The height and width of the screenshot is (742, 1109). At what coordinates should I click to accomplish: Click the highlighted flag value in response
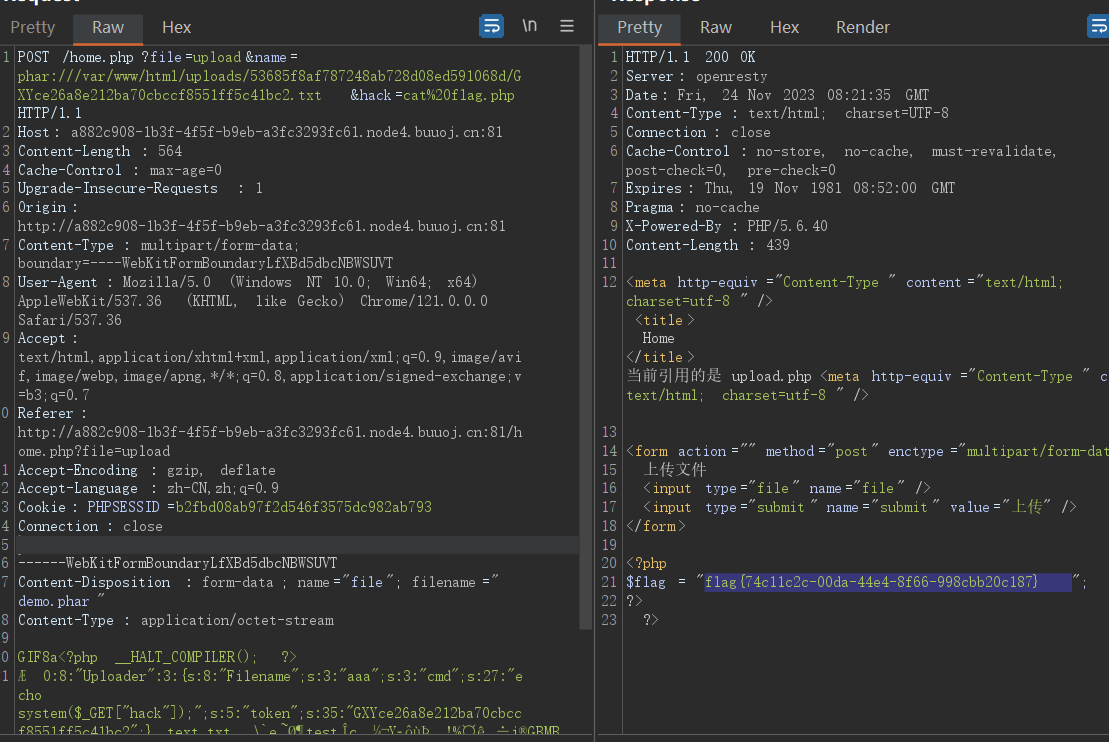pos(888,582)
